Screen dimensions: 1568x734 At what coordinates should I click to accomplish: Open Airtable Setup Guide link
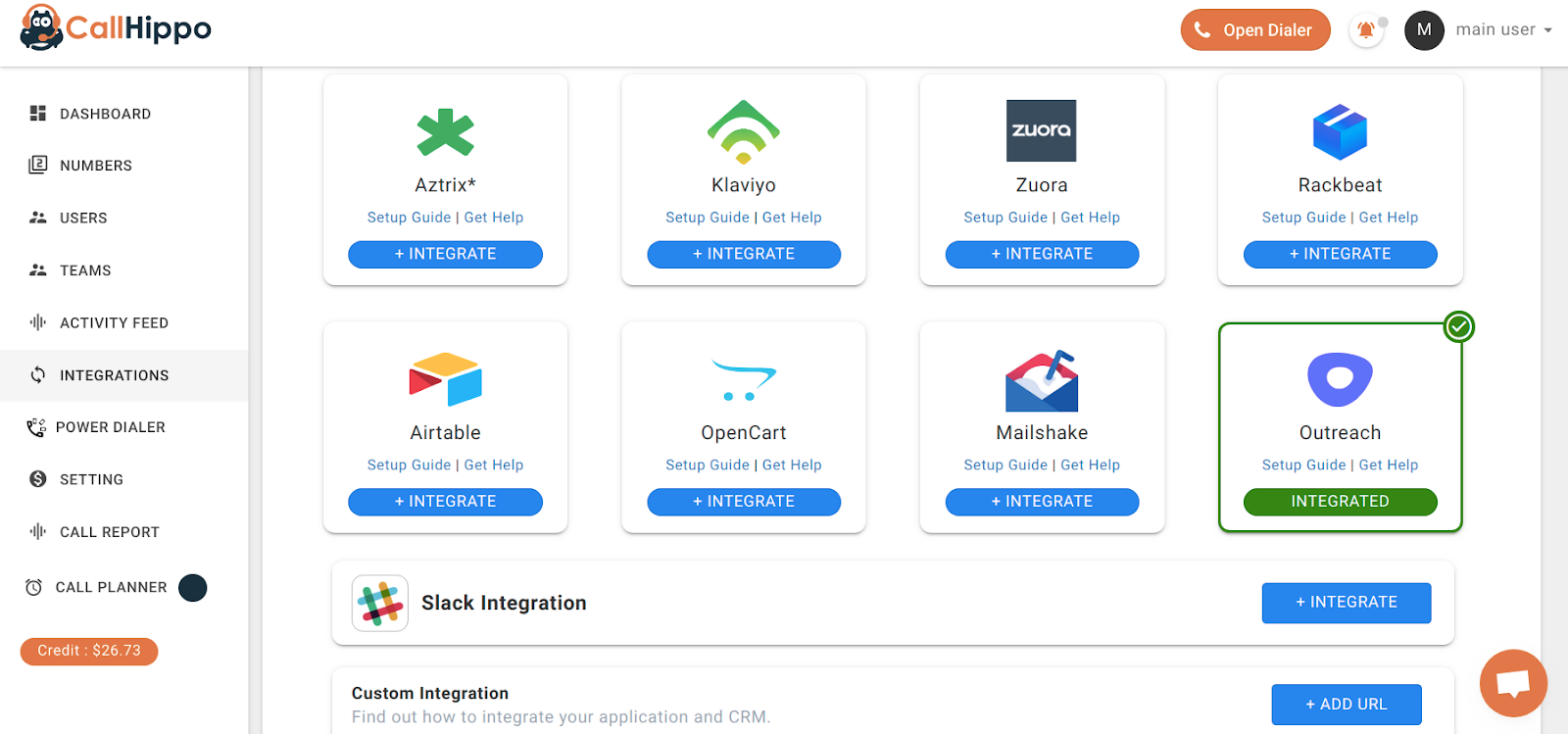point(409,465)
